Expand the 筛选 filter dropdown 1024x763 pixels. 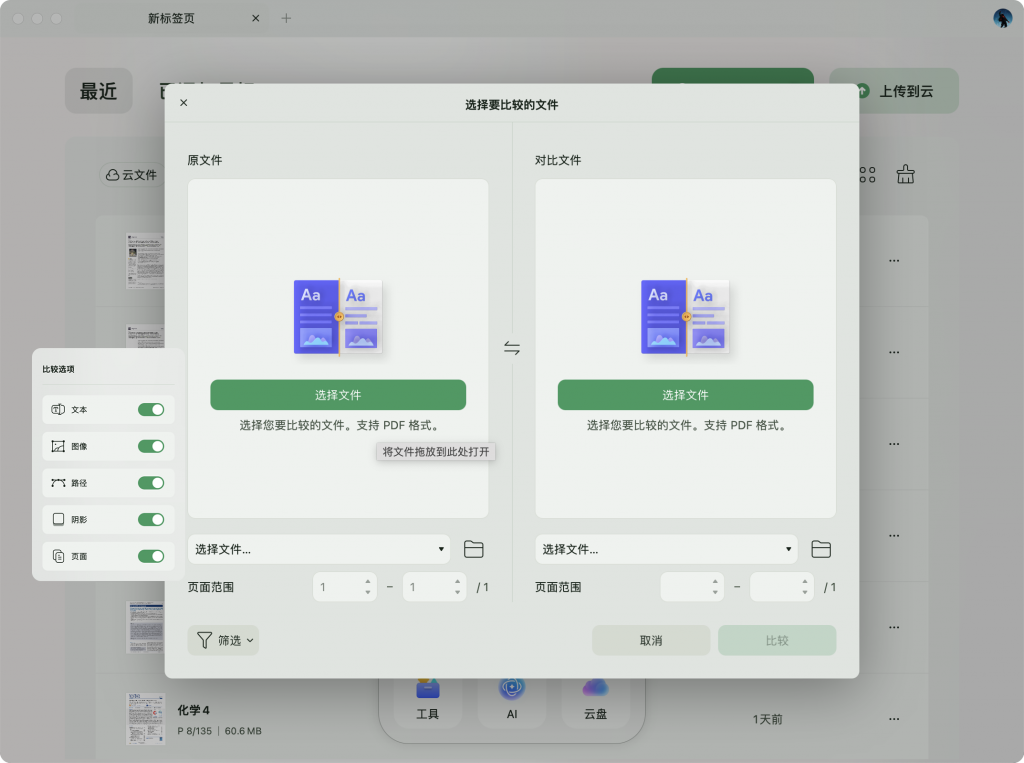coord(223,640)
